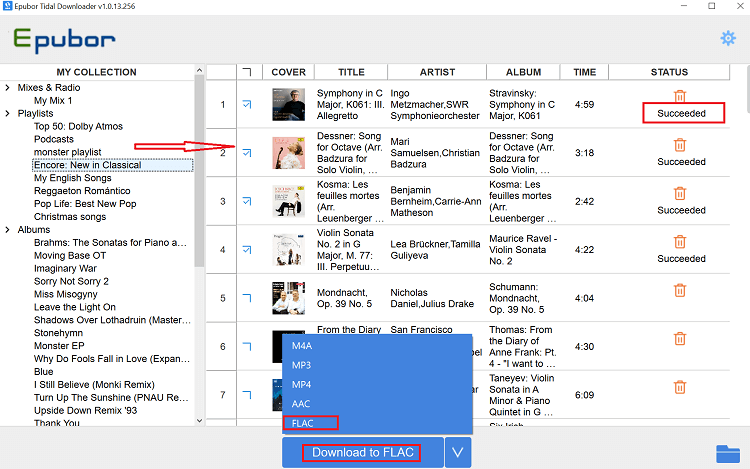Sort by the TIME column header
The height and width of the screenshot is (469, 750).
tap(585, 72)
